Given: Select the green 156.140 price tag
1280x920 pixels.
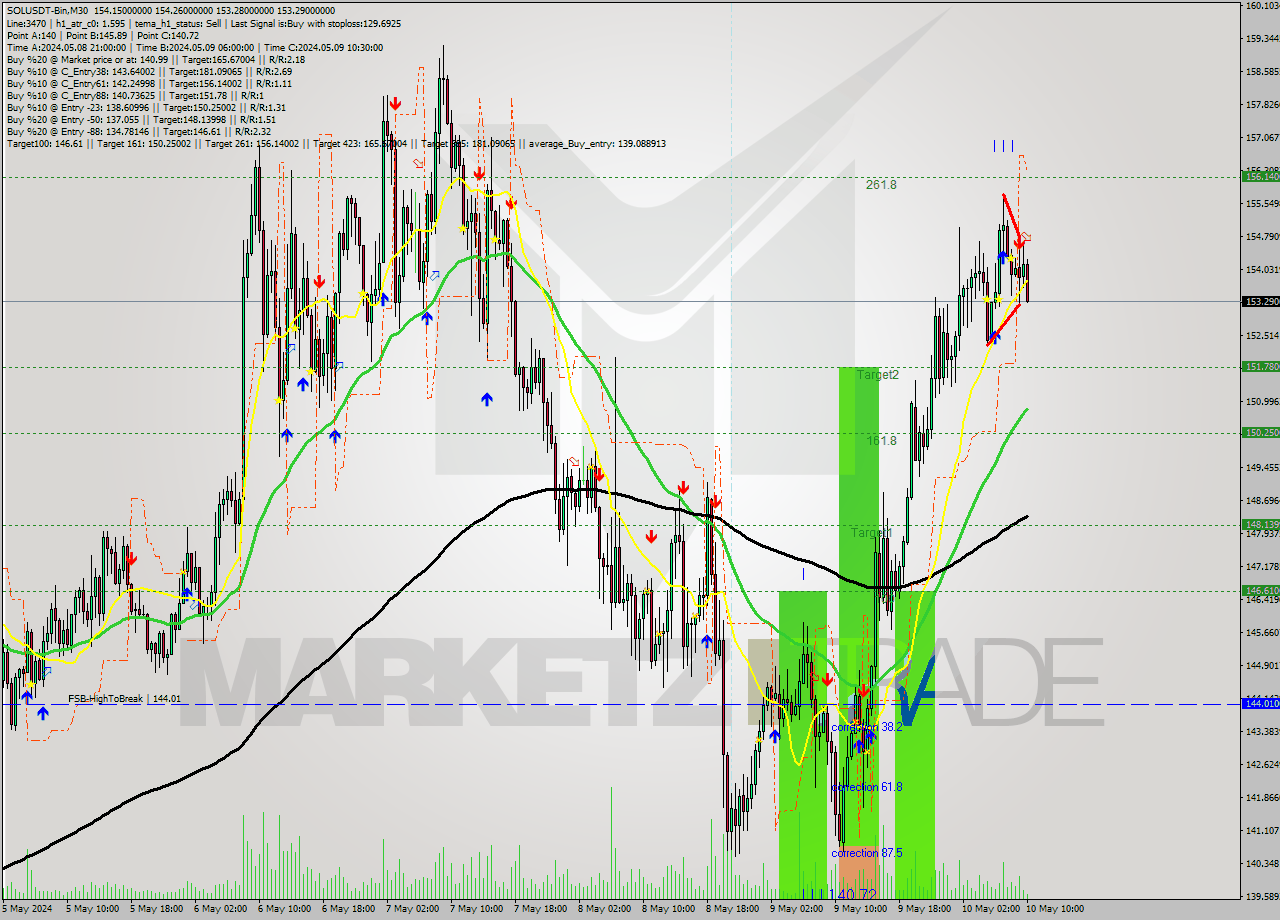Looking at the screenshot, I should [x=1260, y=176].
